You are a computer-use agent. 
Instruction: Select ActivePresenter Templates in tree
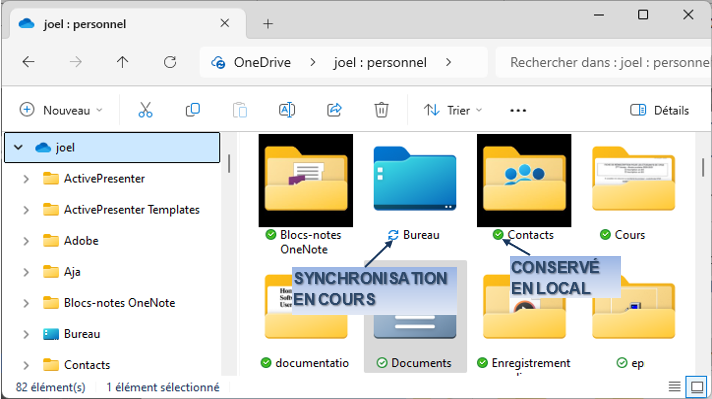click(x=132, y=210)
